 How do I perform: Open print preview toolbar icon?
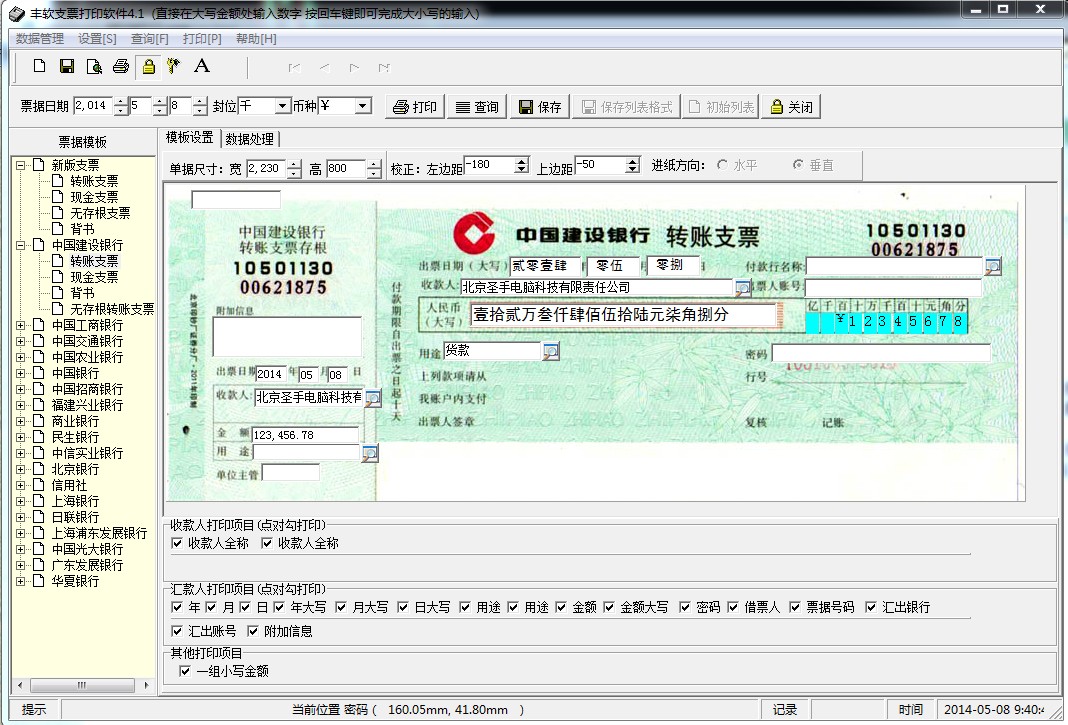(x=94, y=66)
